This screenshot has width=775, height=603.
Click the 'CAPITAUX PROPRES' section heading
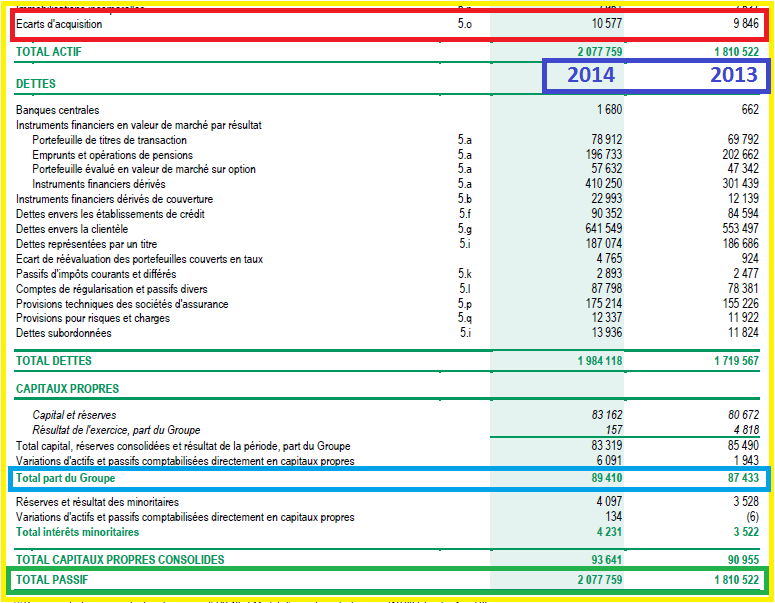[67, 388]
